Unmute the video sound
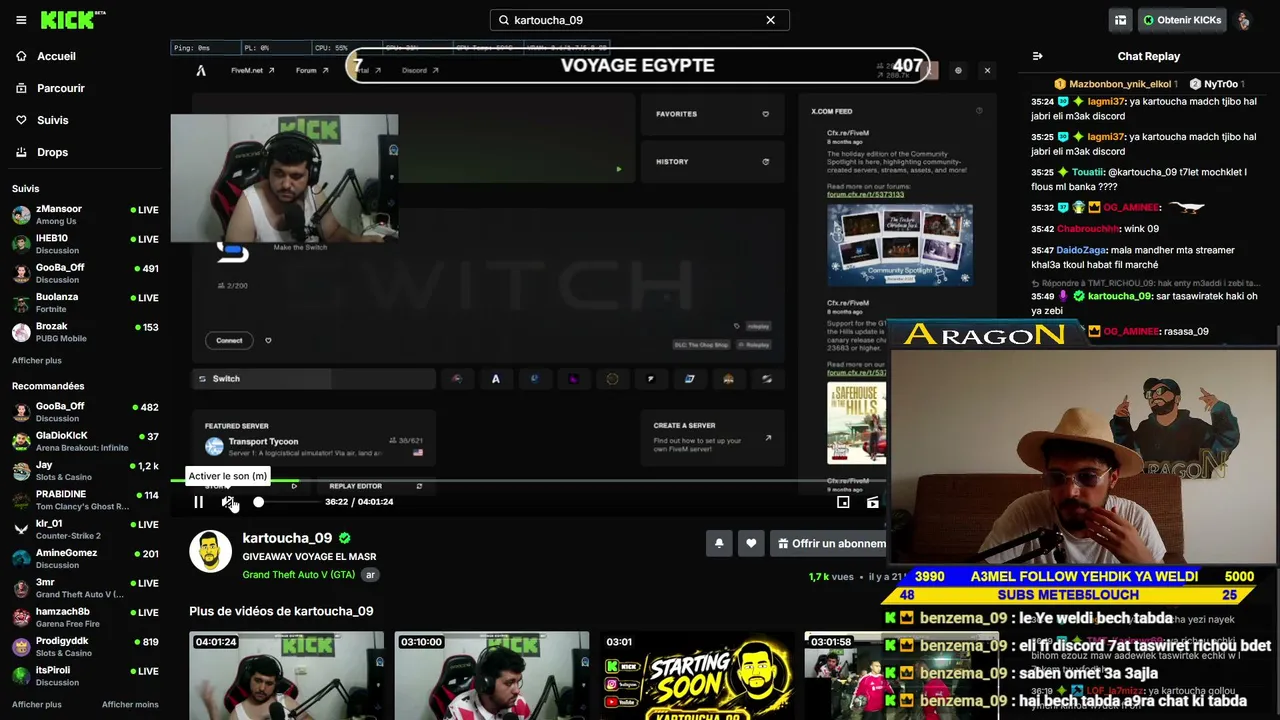 coord(228,502)
